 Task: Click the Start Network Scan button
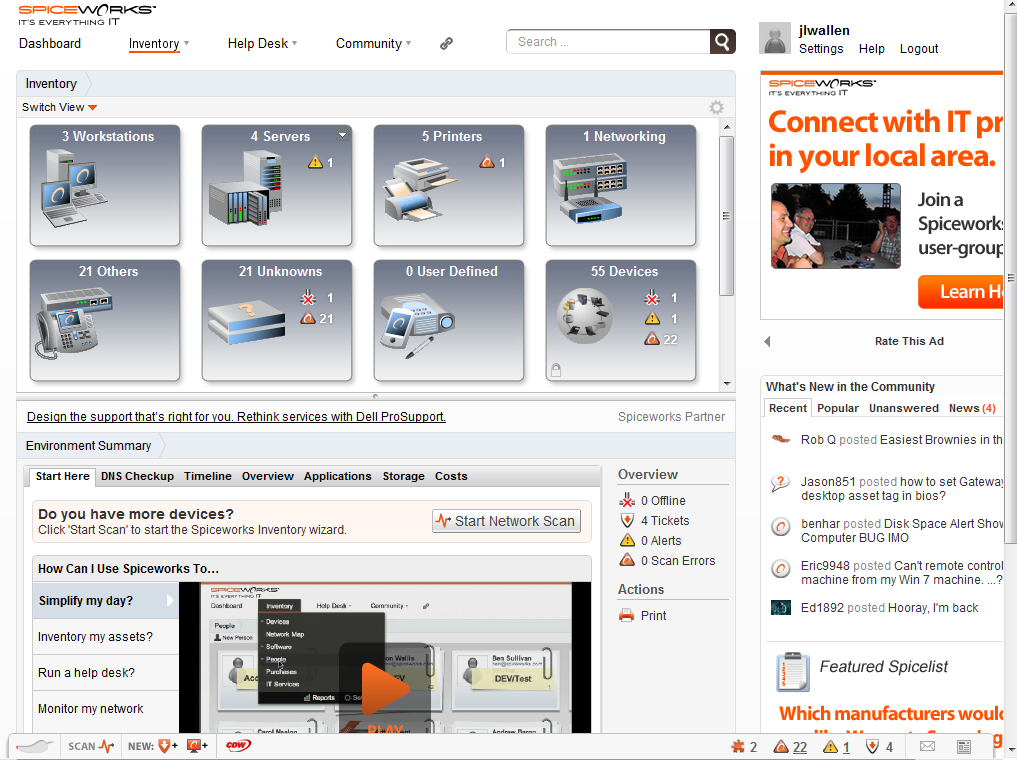507,521
